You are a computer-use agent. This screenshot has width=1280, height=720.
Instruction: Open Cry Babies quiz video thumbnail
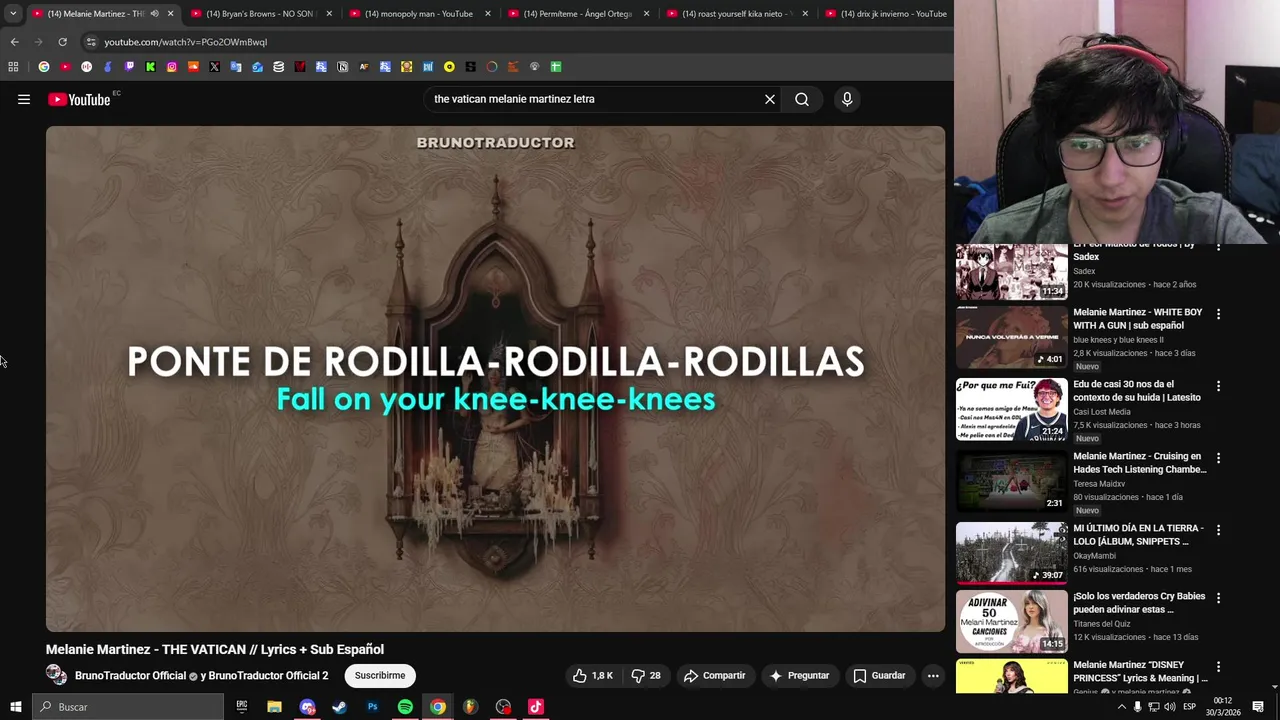(1011, 622)
